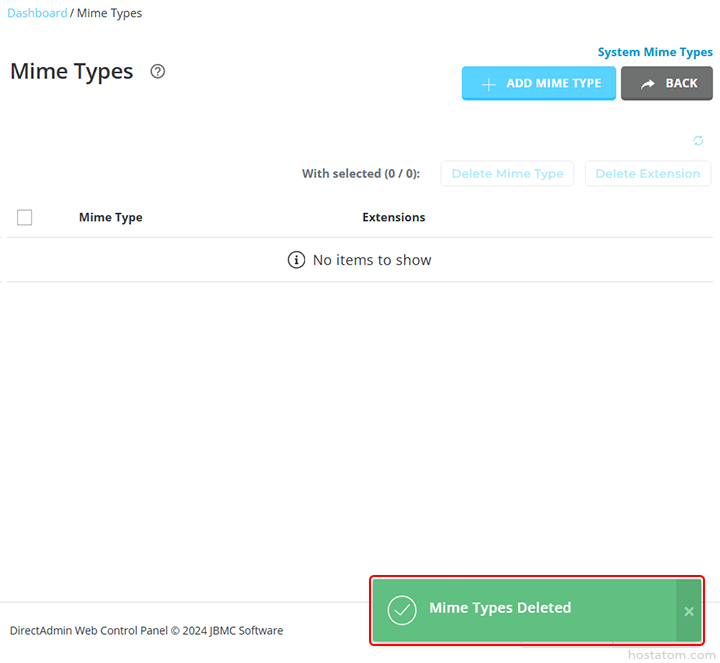Click the Mime Types breadcrumb item

(x=109, y=13)
